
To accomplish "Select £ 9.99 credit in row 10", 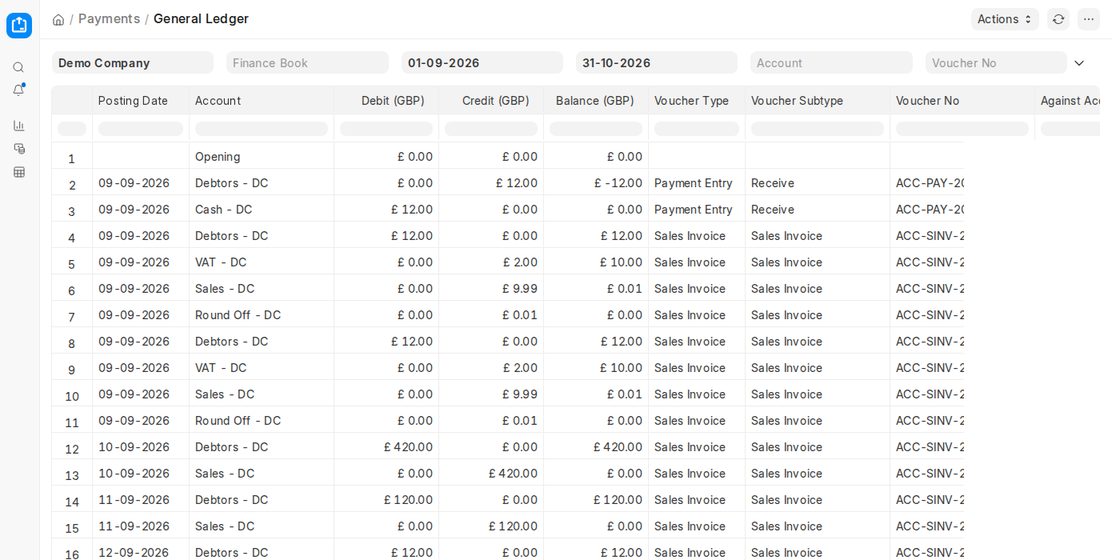I will click(491, 394).
